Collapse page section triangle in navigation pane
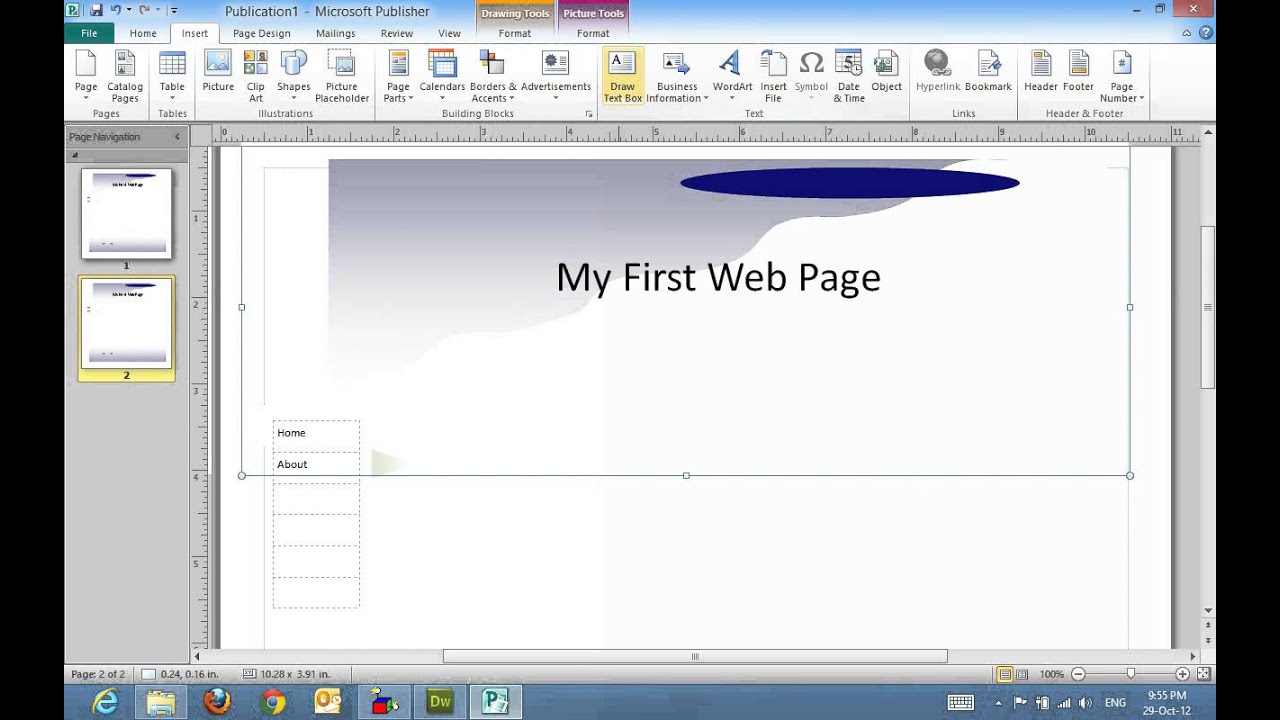The image size is (1280, 720). pos(75,156)
